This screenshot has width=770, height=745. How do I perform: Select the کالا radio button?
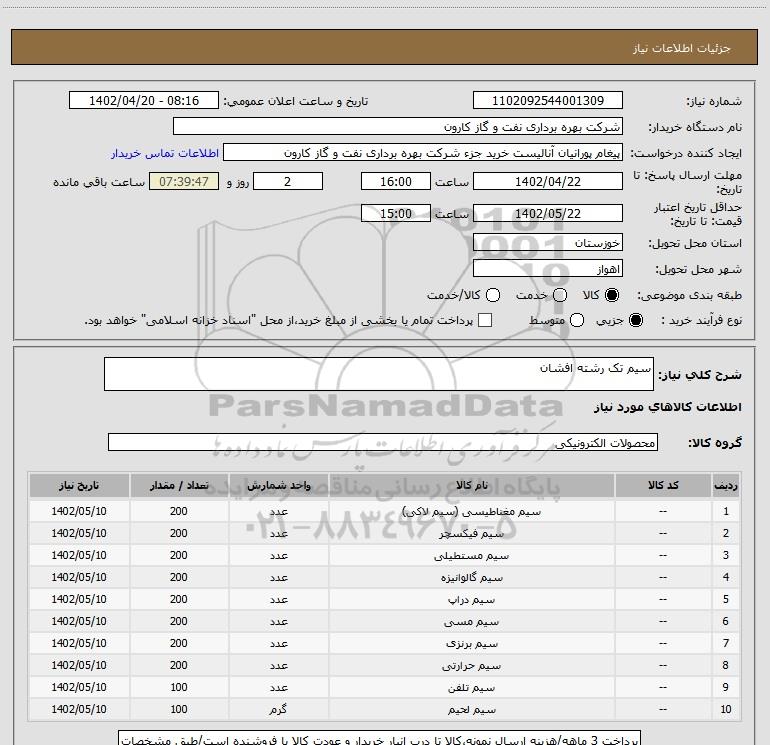click(612, 295)
